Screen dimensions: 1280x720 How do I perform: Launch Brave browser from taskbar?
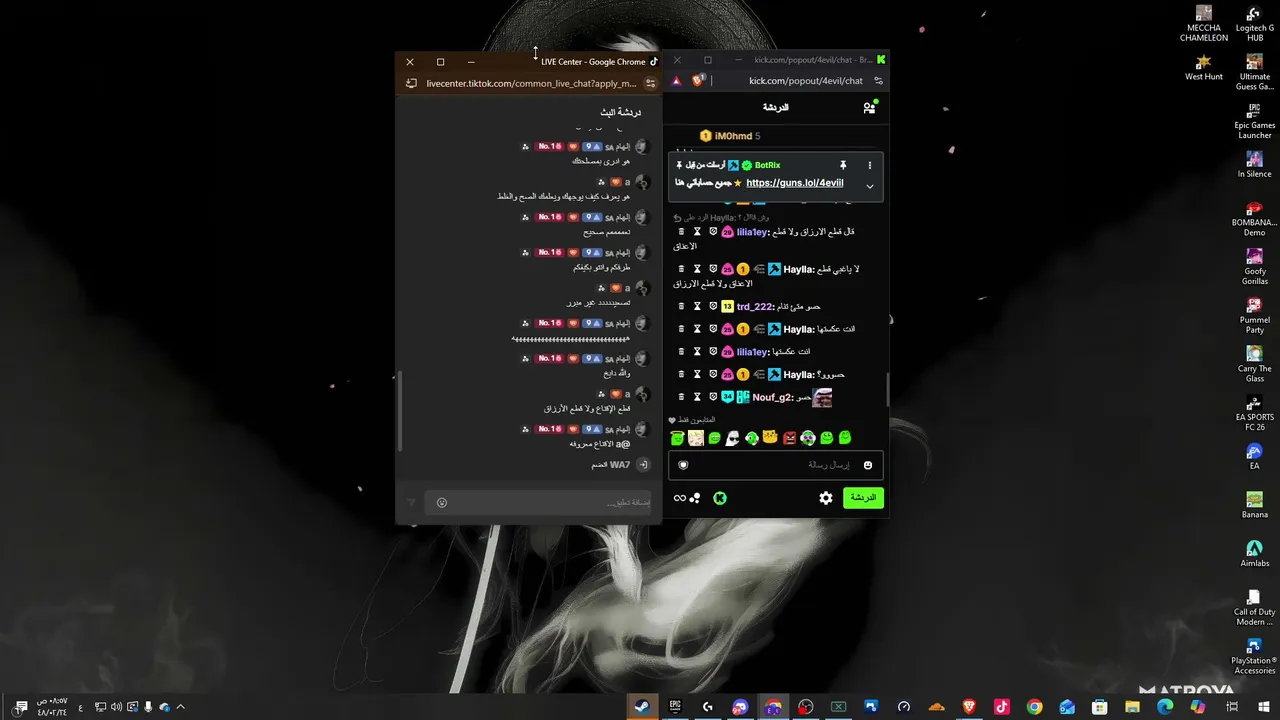969,707
